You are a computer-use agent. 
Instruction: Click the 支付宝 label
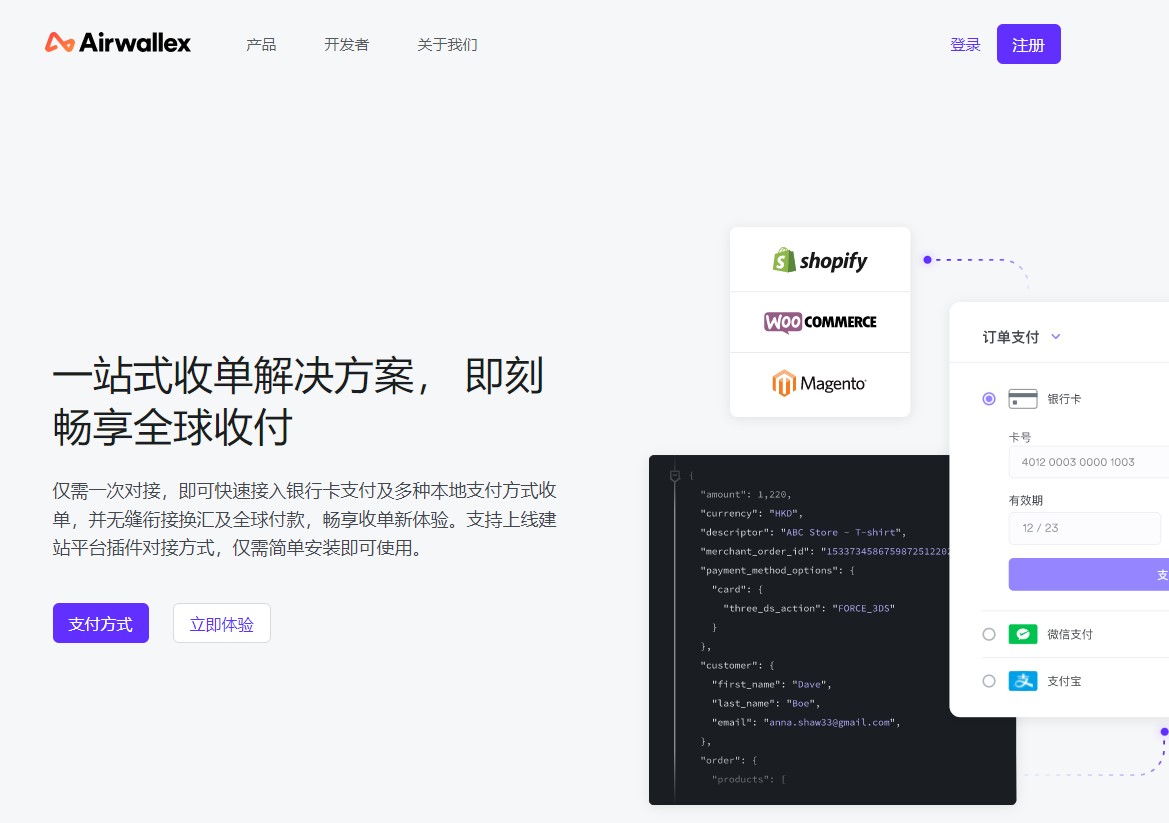[x=1064, y=681]
